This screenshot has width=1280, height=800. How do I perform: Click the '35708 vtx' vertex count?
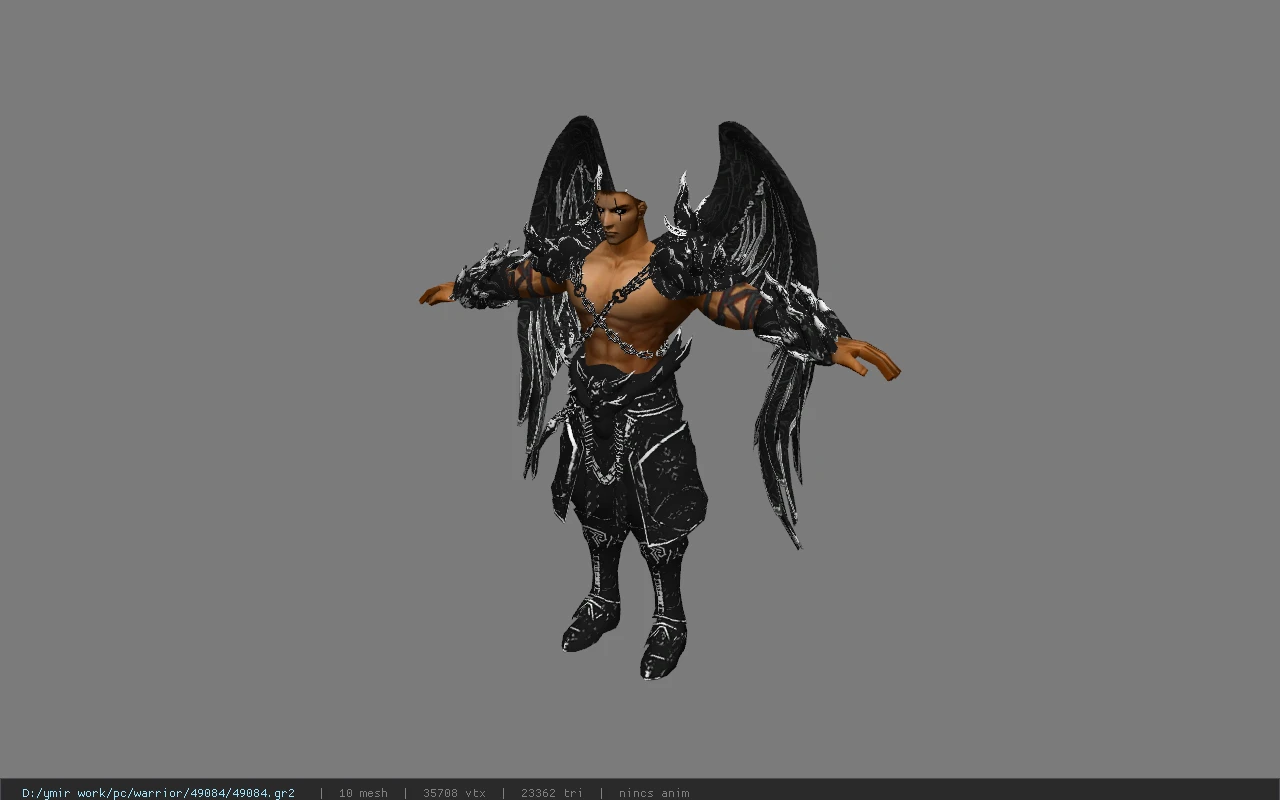(x=454, y=793)
